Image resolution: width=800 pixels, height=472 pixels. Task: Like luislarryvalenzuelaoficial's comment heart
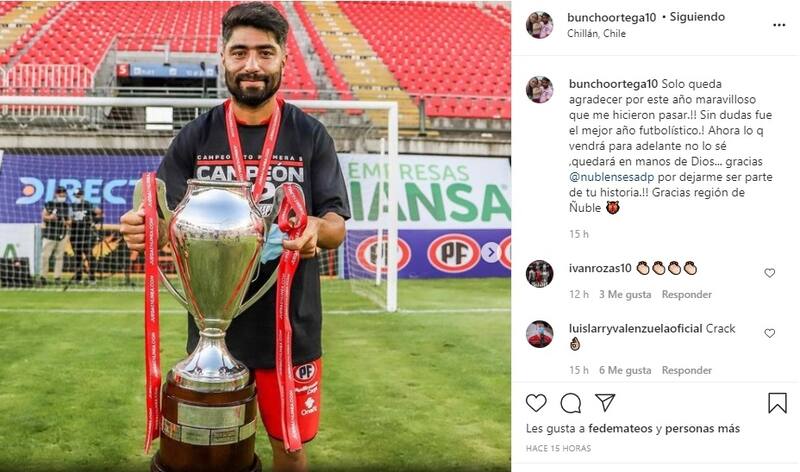pos(769,333)
